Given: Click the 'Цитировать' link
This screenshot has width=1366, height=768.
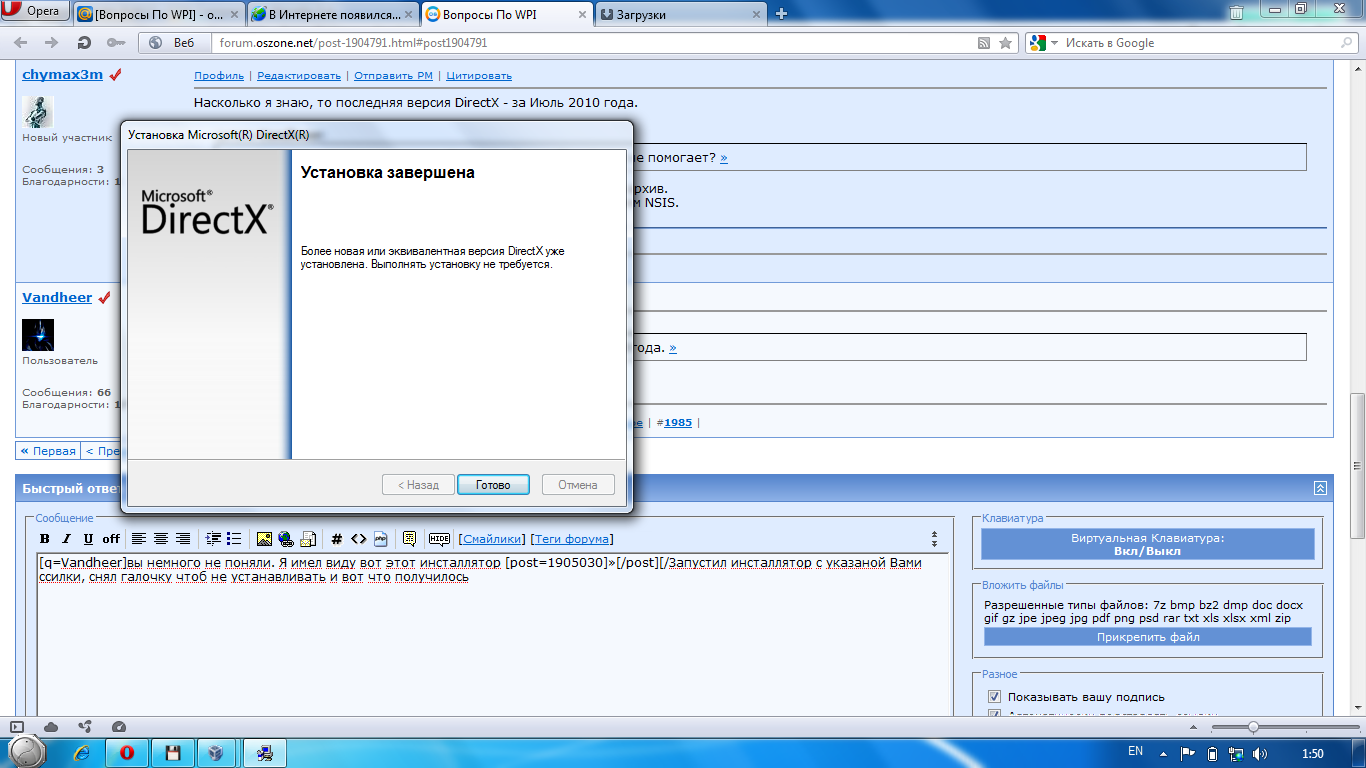Looking at the screenshot, I should tap(479, 75).
